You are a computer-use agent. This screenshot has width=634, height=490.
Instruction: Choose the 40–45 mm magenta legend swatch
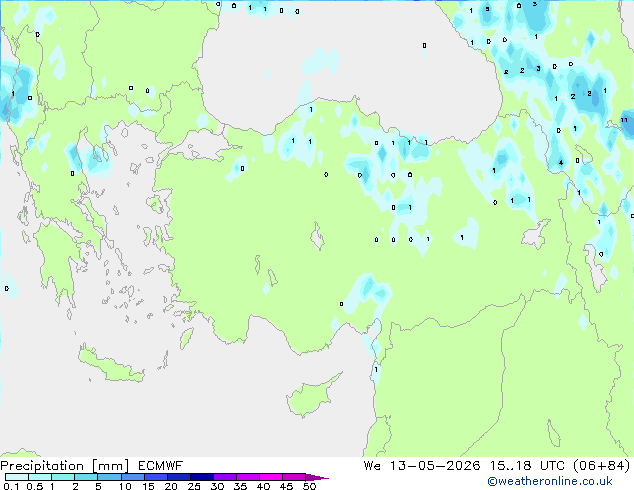271,477
